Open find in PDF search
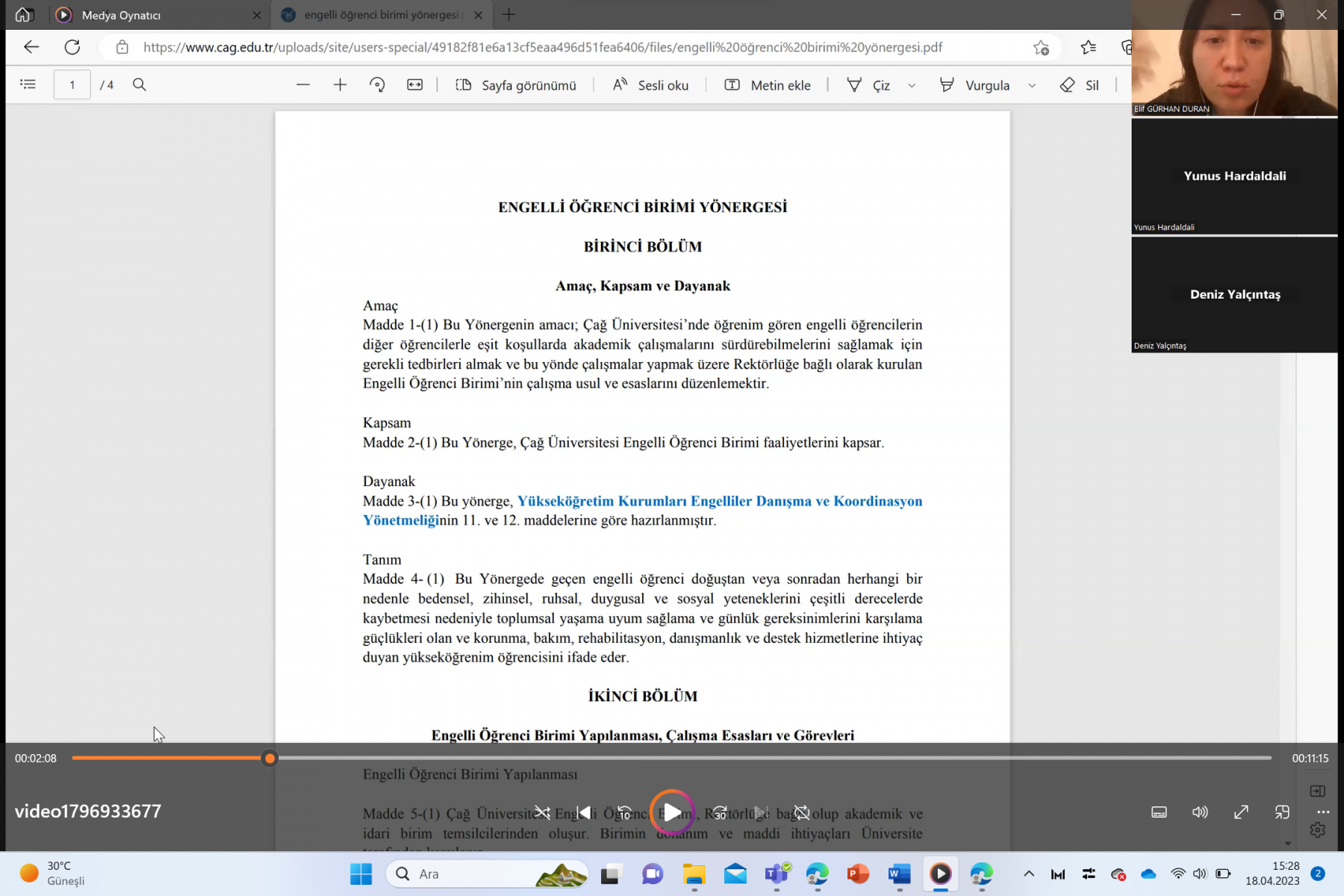The width and height of the screenshot is (1344, 896). (140, 84)
